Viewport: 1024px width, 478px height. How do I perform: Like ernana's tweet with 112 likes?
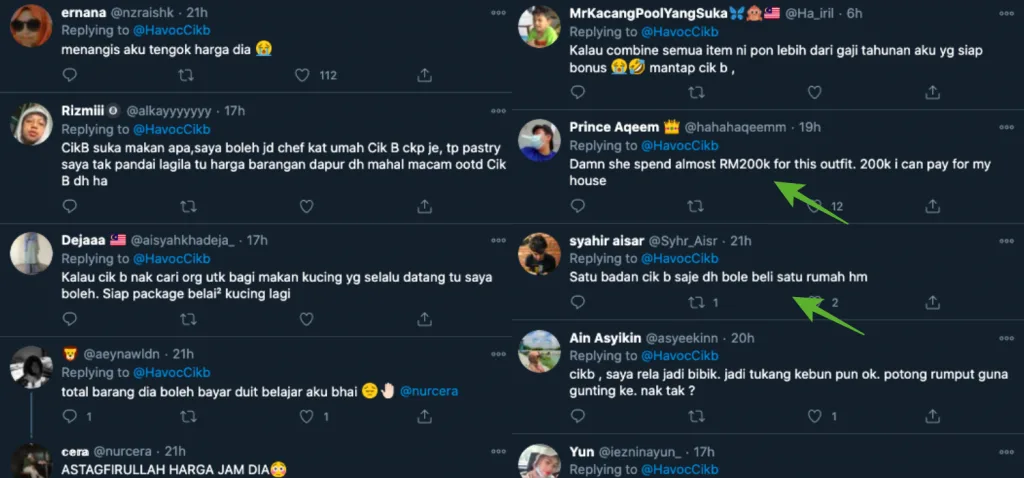click(302, 75)
